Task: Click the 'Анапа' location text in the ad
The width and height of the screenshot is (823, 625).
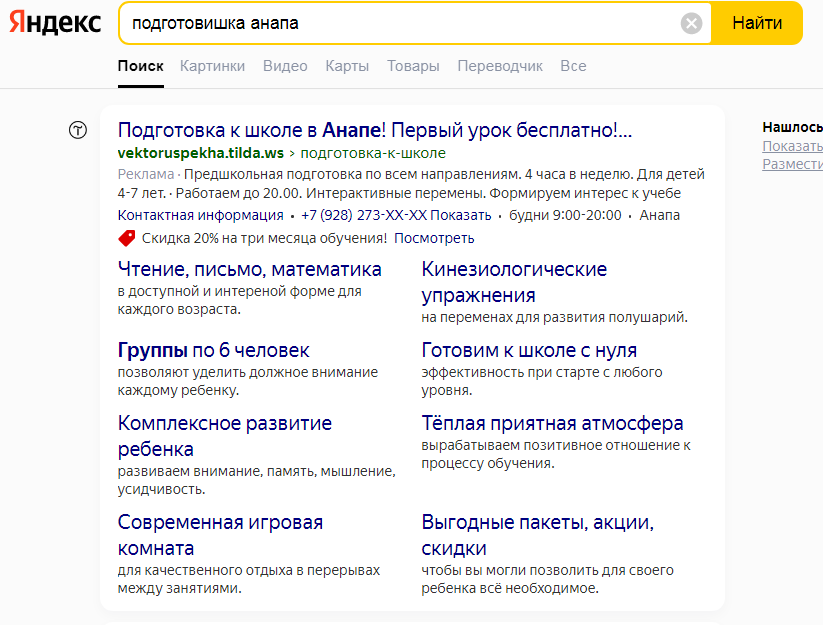Action: (659, 215)
